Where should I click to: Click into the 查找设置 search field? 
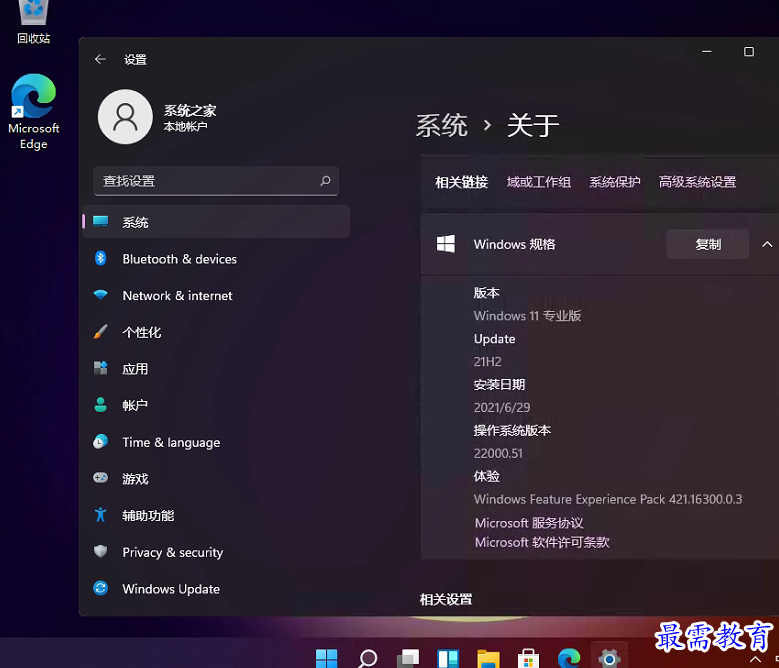coord(216,181)
